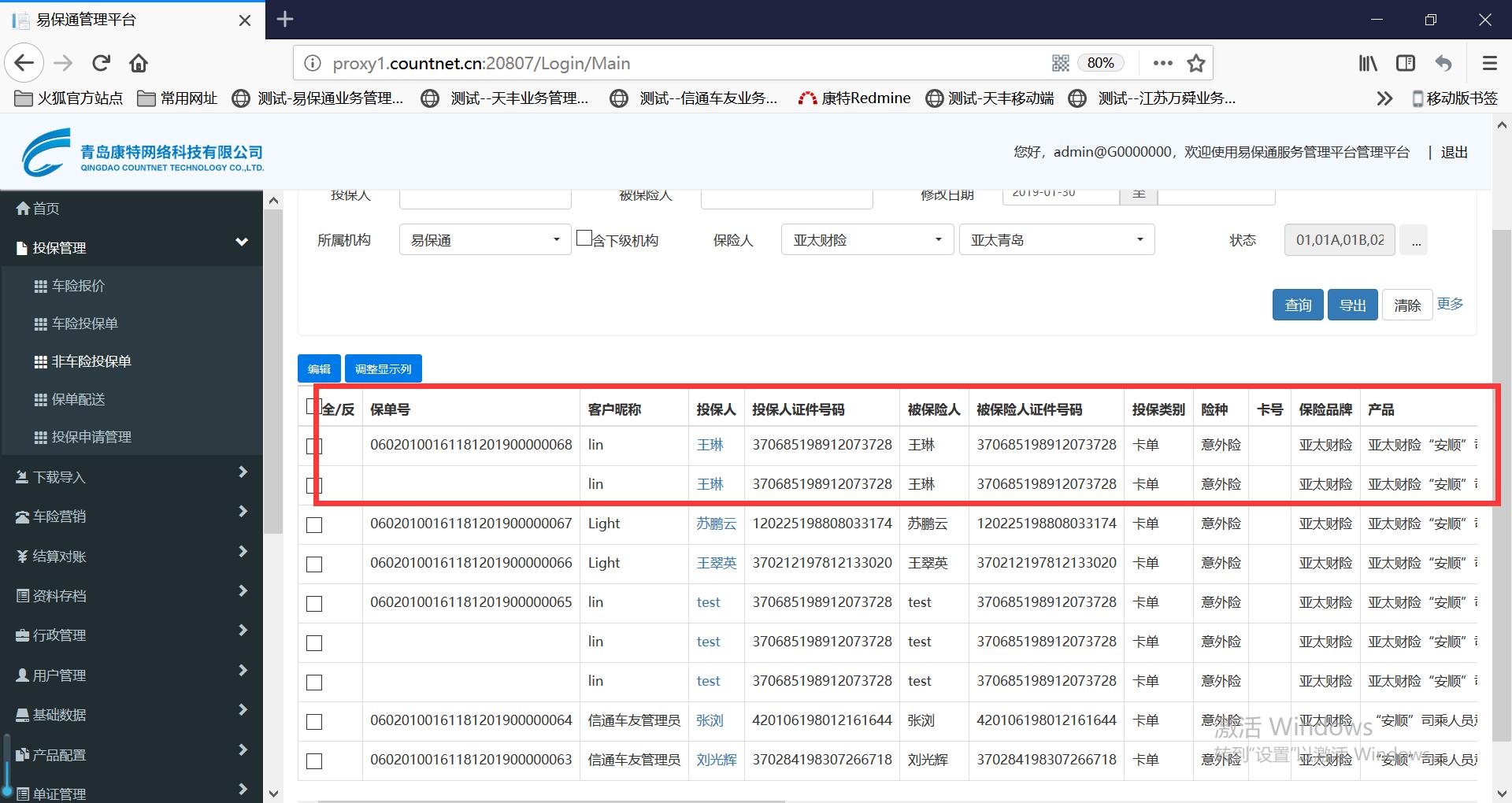
Task: Open 保单配送 in the sidebar
Action: pyautogui.click(x=78, y=399)
